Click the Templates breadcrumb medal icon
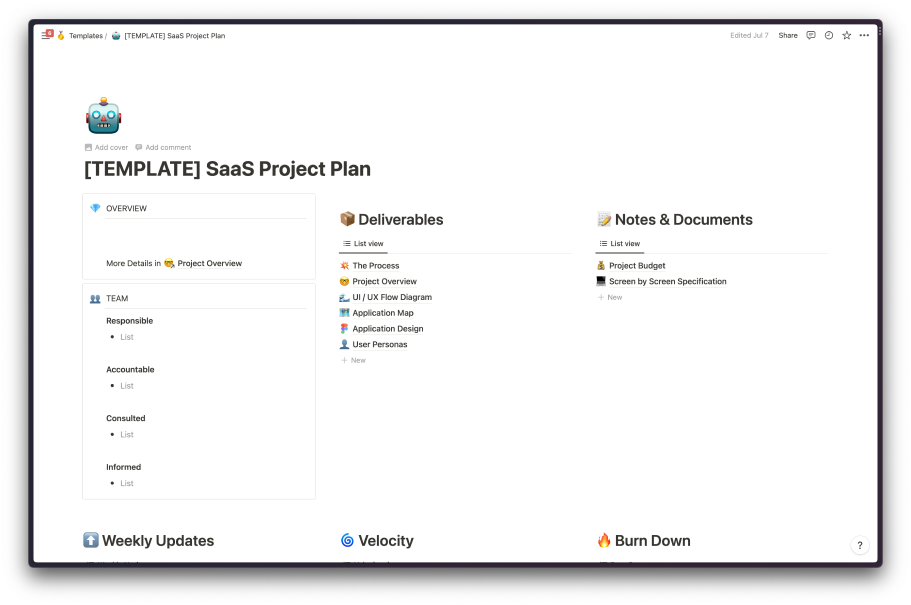 [60, 35]
